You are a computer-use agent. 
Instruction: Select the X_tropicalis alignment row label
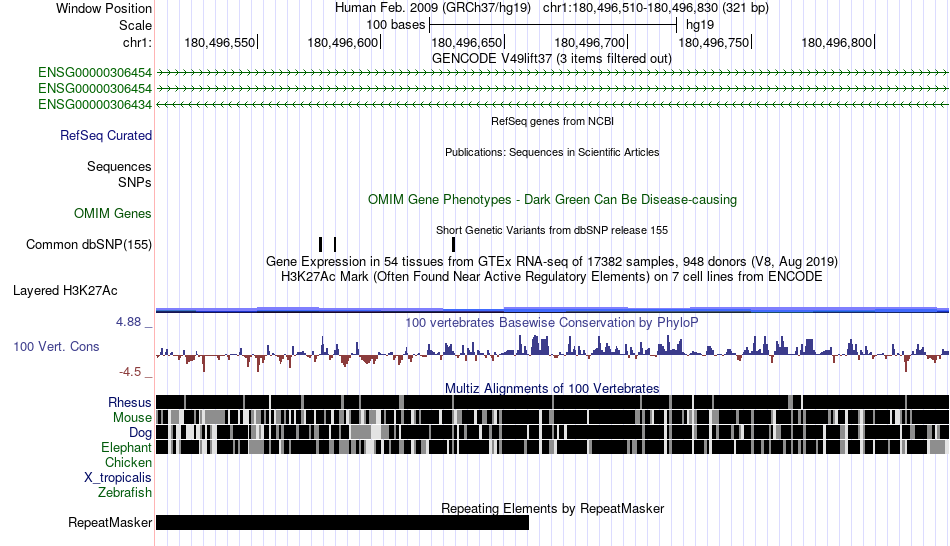tap(118, 478)
